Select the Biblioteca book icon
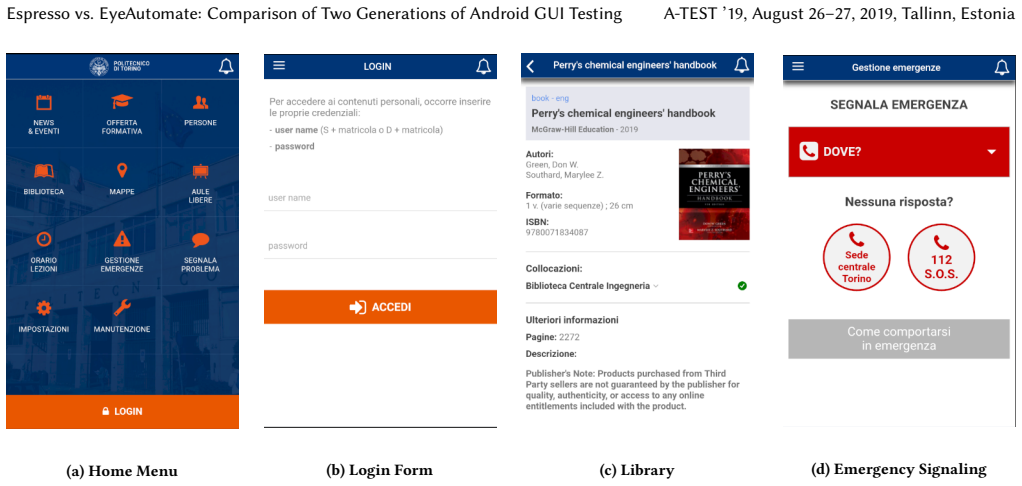Image resolution: width=1022 pixels, height=486 pixels. pos(44,171)
